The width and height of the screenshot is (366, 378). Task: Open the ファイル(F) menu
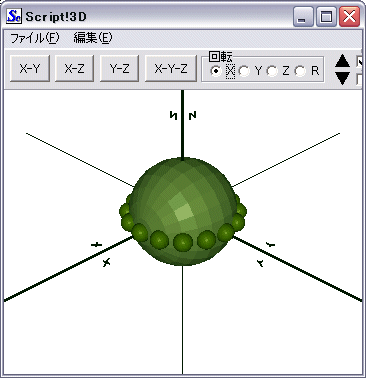35,38
